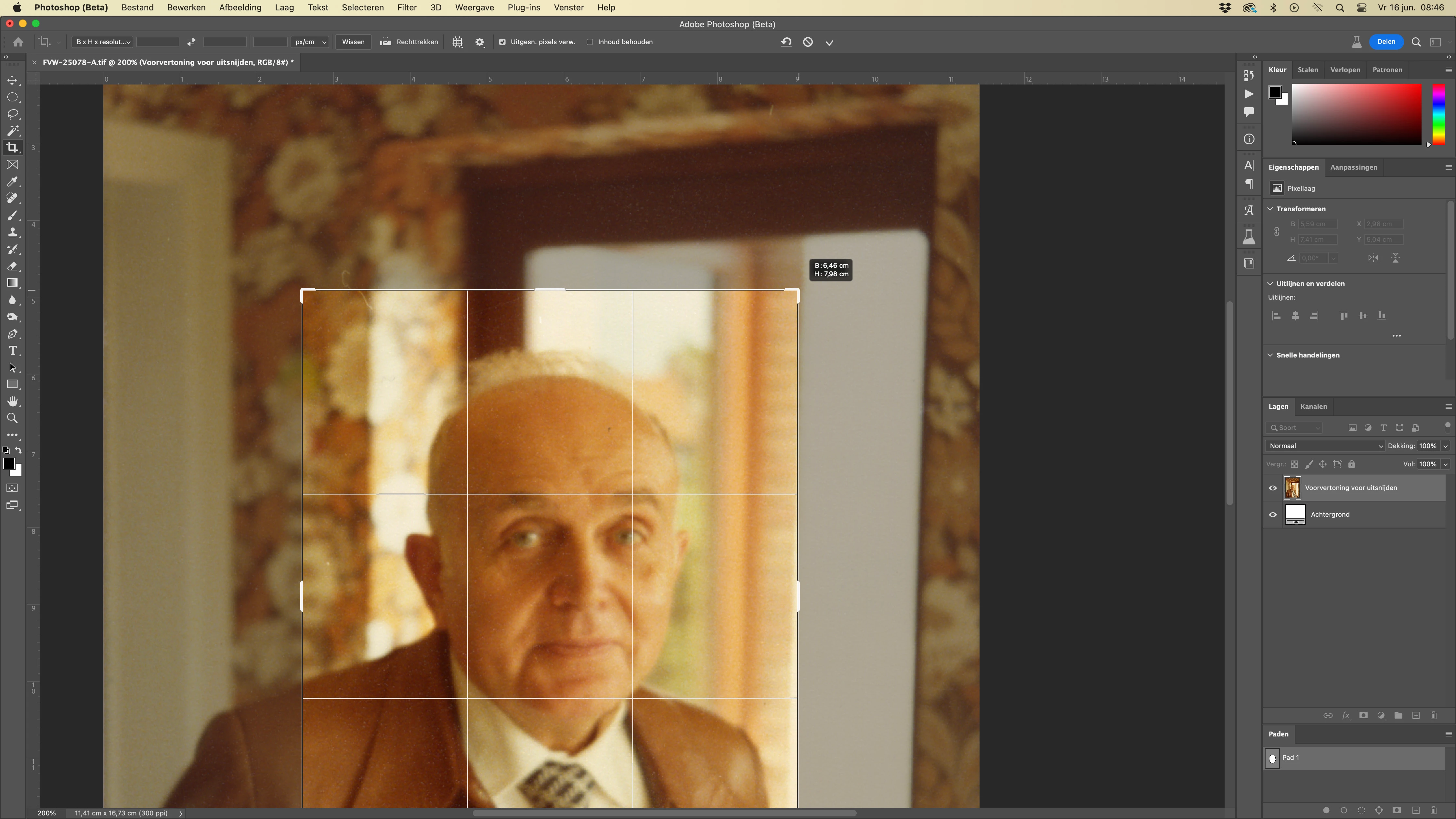The image size is (1456, 819).
Task: Click the Wissen button
Action: pos(353,42)
